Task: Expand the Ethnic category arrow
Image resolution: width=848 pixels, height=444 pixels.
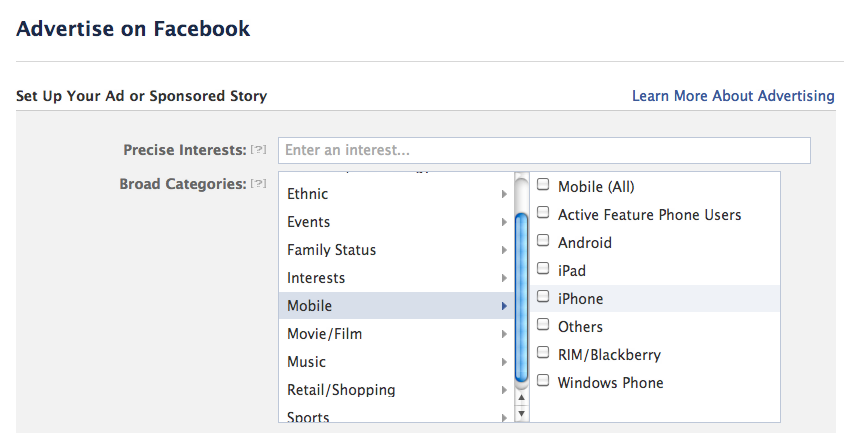Action: coord(504,194)
